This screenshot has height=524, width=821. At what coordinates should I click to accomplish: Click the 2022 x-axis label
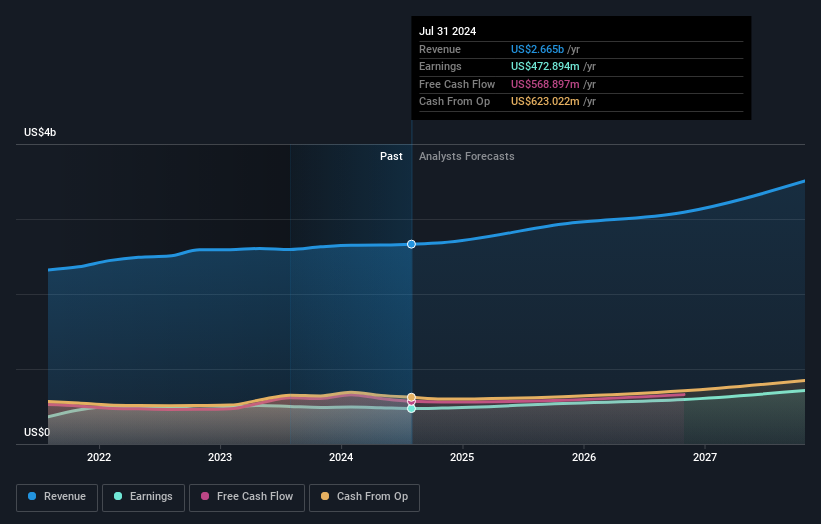pos(99,457)
